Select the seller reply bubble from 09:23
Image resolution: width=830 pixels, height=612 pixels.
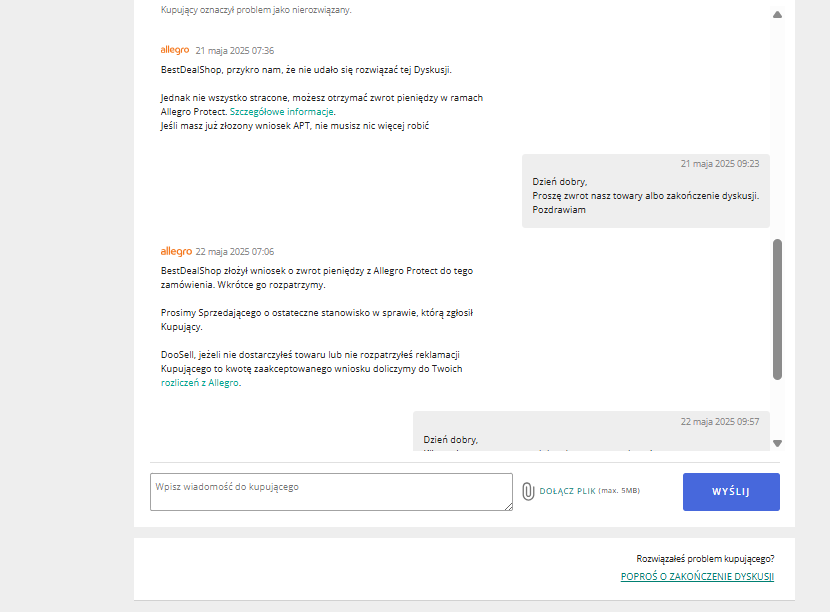click(x=645, y=191)
